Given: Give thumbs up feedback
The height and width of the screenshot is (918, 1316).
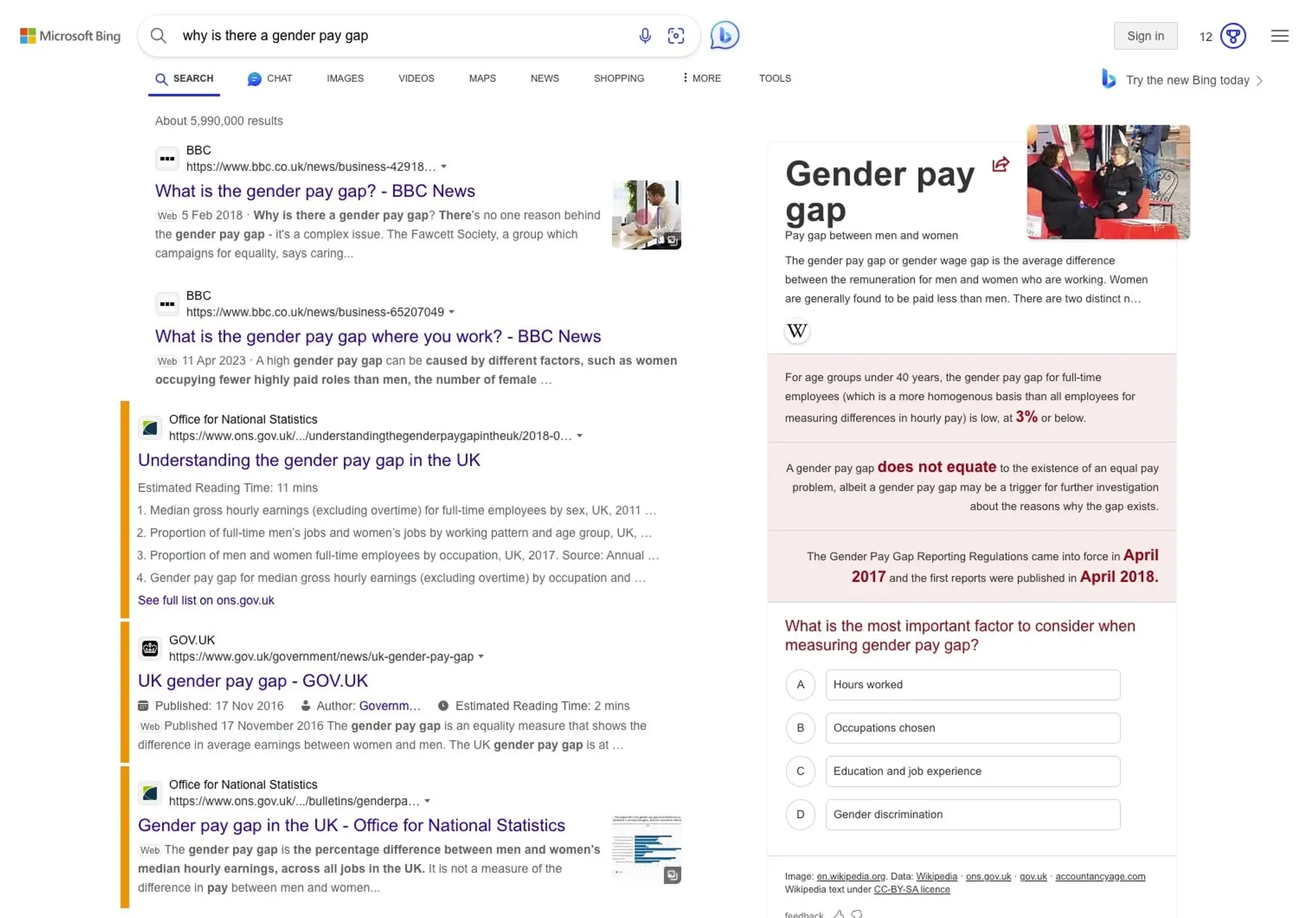Looking at the screenshot, I should pyautogui.click(x=839, y=913).
